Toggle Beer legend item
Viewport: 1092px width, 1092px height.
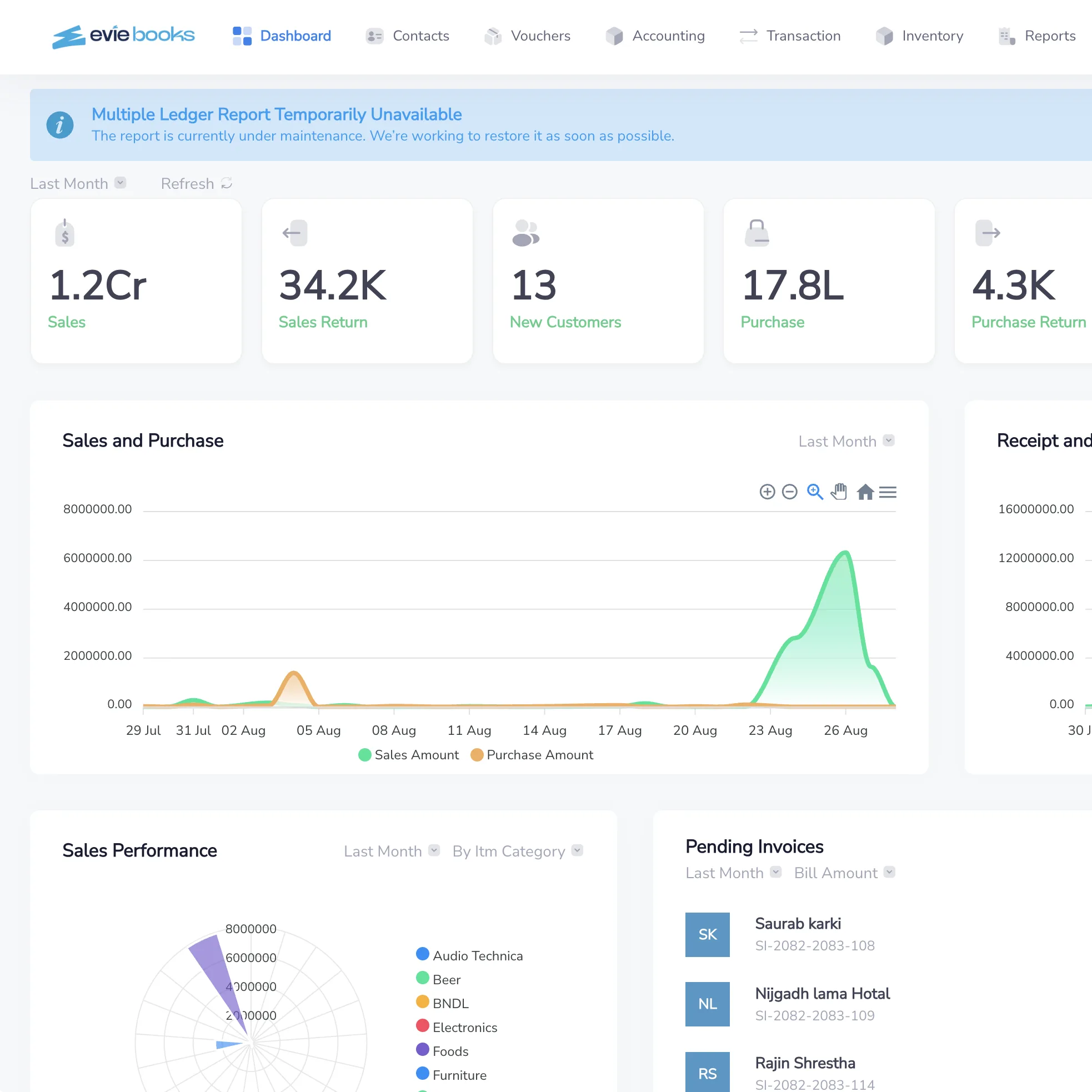pyautogui.click(x=438, y=979)
